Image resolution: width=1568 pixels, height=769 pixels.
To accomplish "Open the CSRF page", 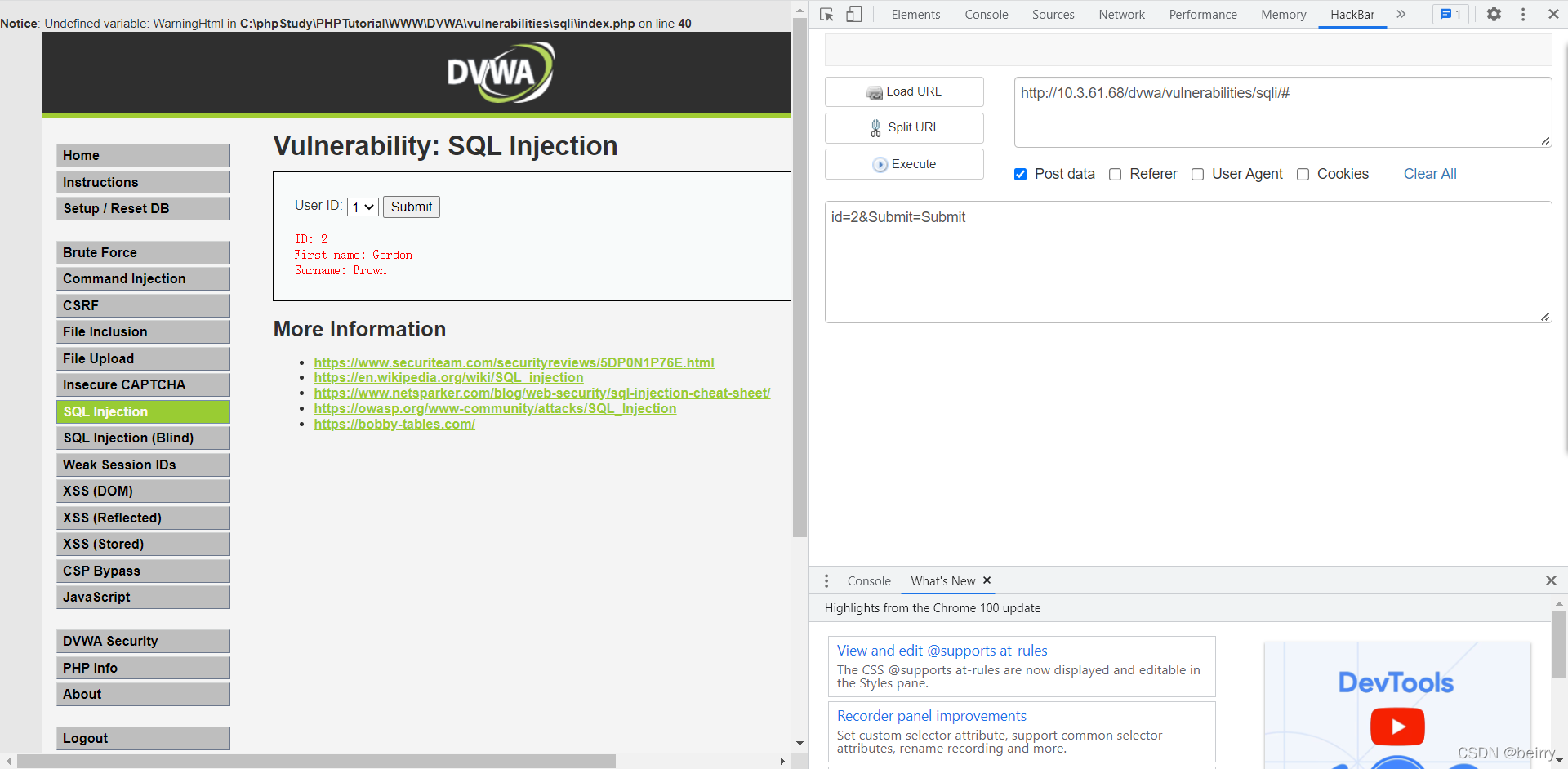I will [143, 305].
